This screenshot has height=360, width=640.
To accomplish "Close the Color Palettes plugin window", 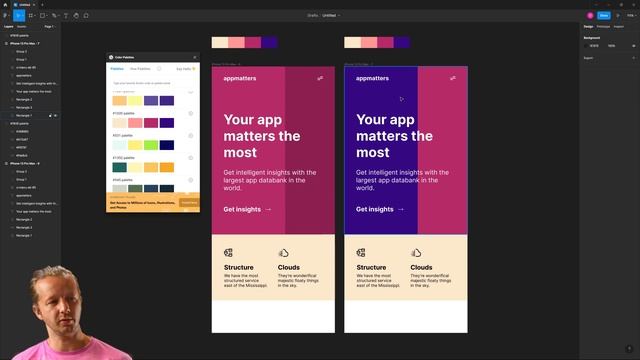I will point(195,58).
